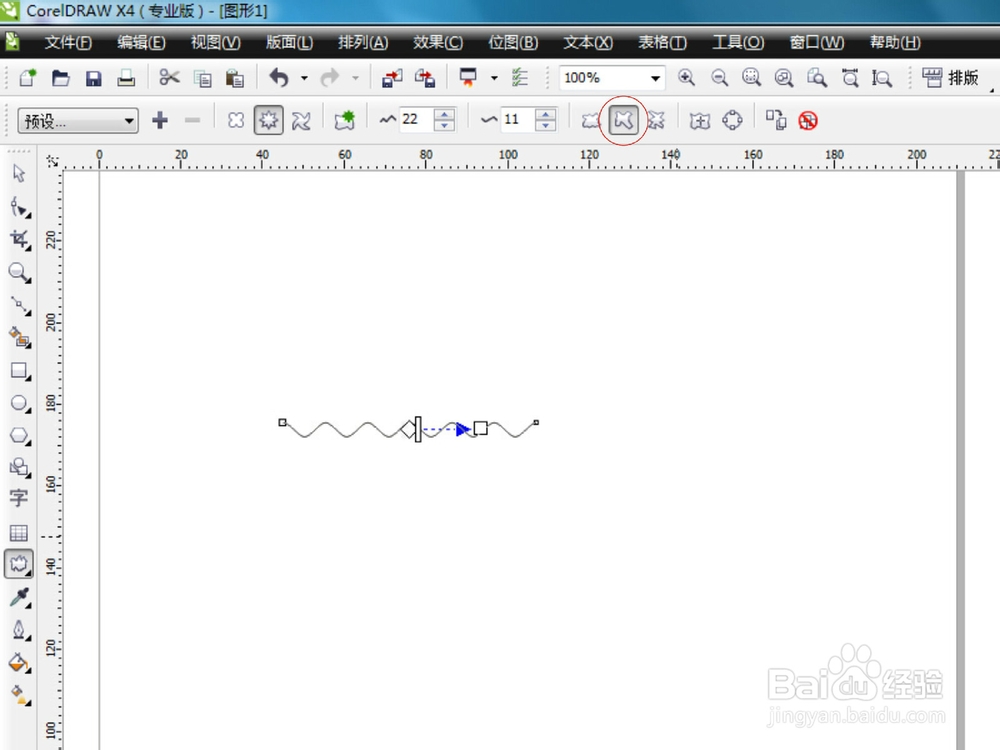Click the Paste clipboard icon
The width and height of the screenshot is (1000, 750).
click(x=235, y=78)
